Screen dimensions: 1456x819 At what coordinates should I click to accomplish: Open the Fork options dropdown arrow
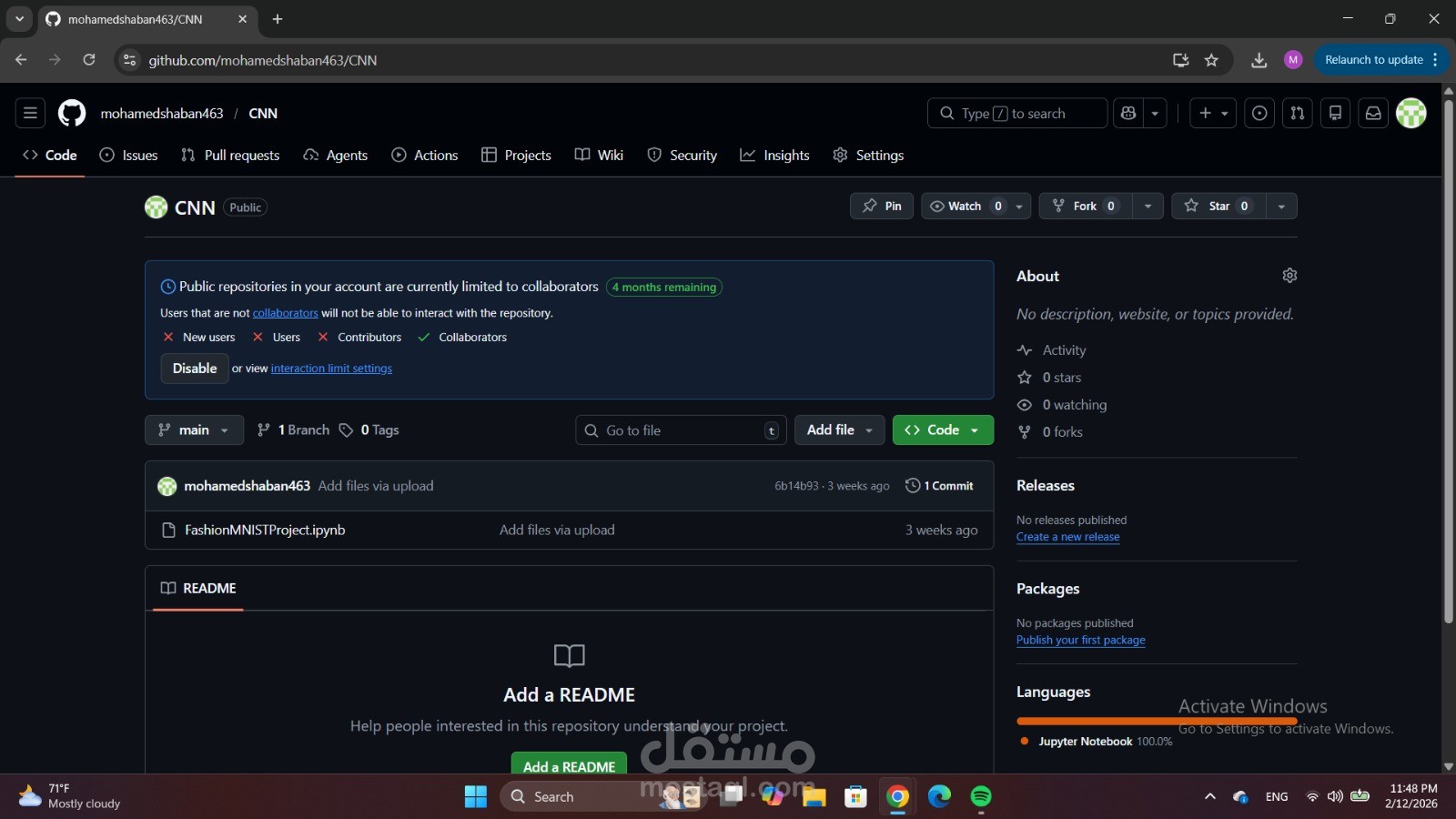(1148, 206)
